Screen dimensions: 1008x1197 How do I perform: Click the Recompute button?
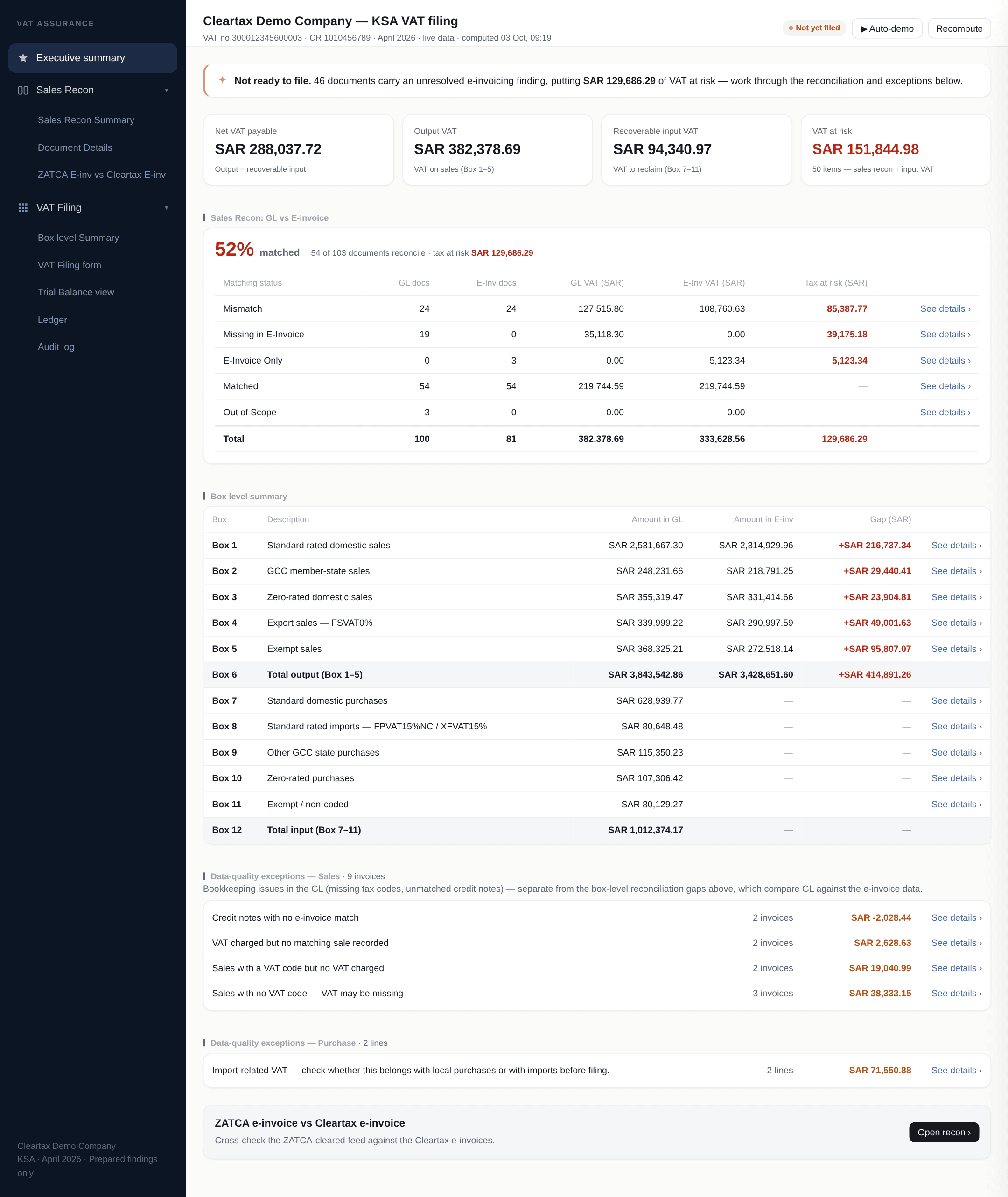tap(959, 28)
